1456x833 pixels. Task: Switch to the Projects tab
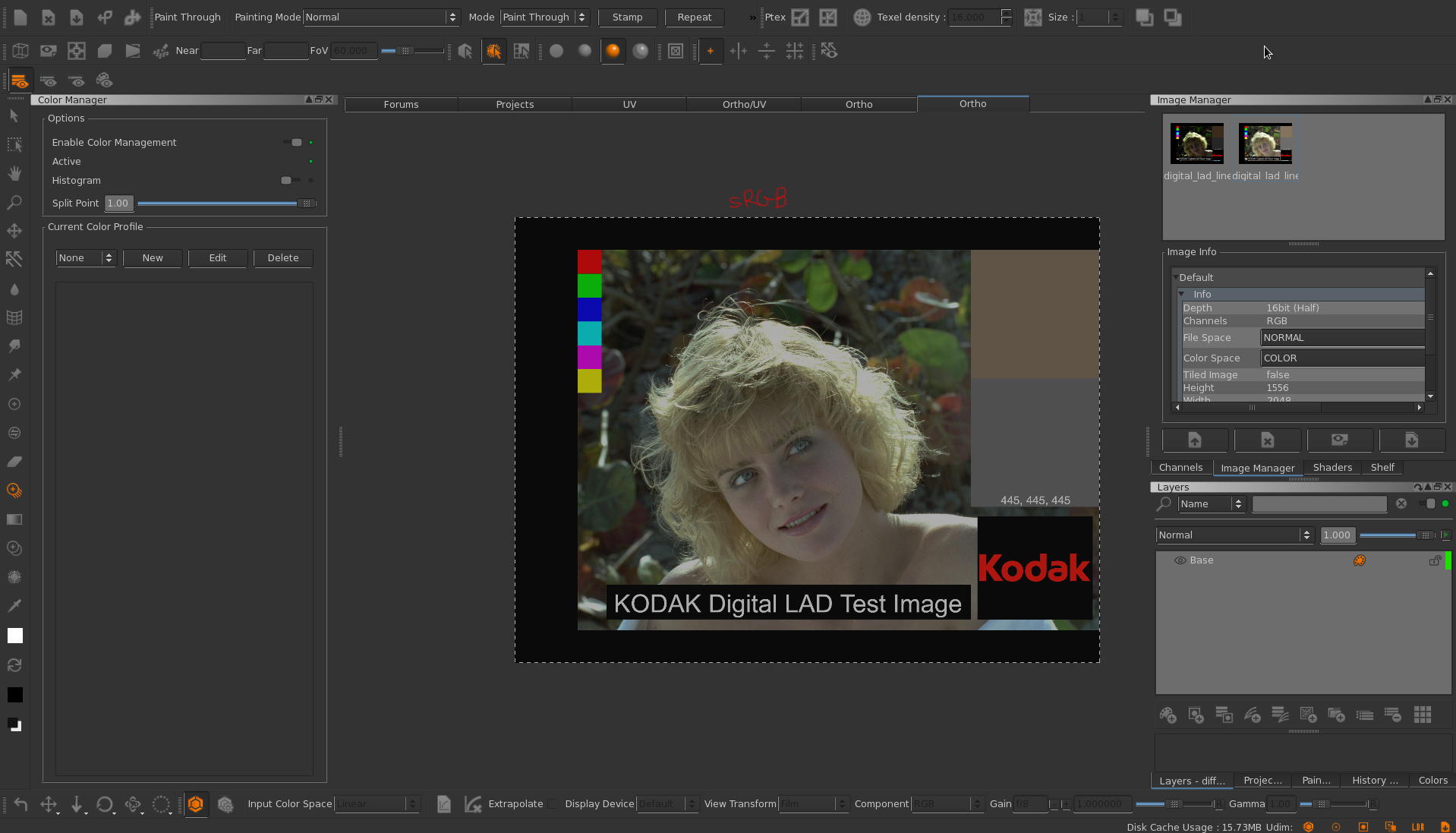pyautogui.click(x=515, y=105)
